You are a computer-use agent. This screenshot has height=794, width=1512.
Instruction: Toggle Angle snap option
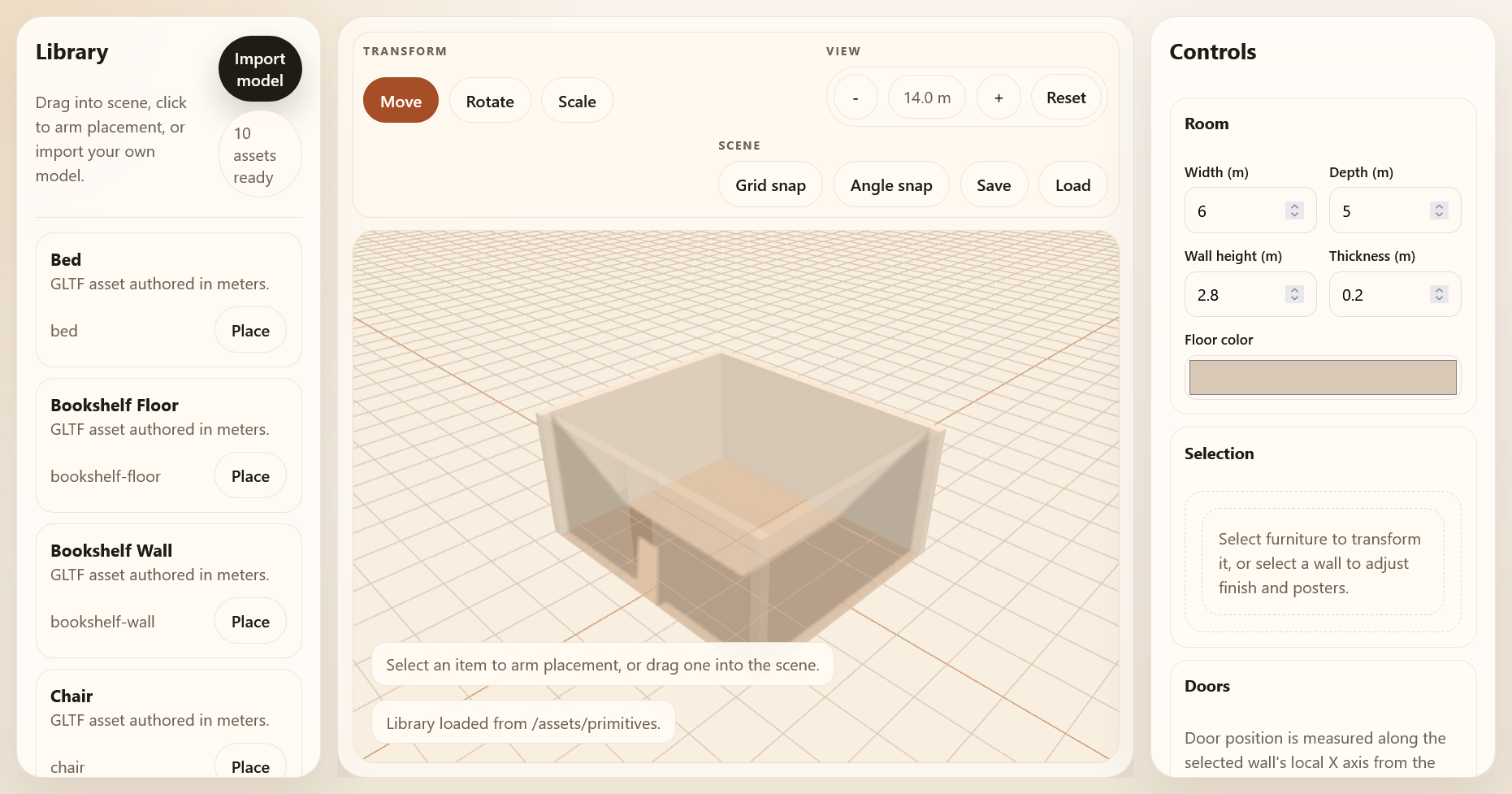coord(891,185)
